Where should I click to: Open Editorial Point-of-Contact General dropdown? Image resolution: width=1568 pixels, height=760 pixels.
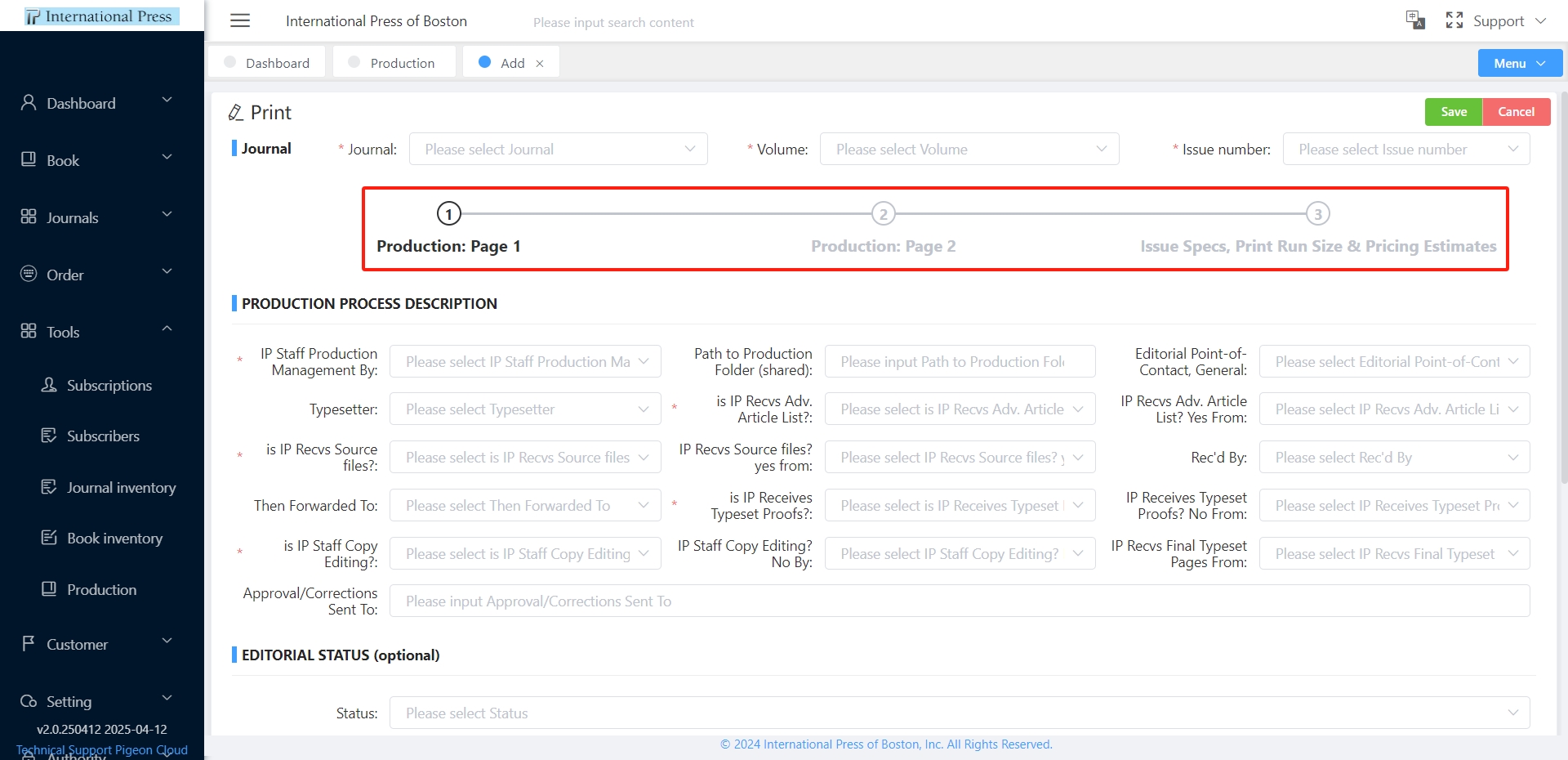click(1395, 361)
